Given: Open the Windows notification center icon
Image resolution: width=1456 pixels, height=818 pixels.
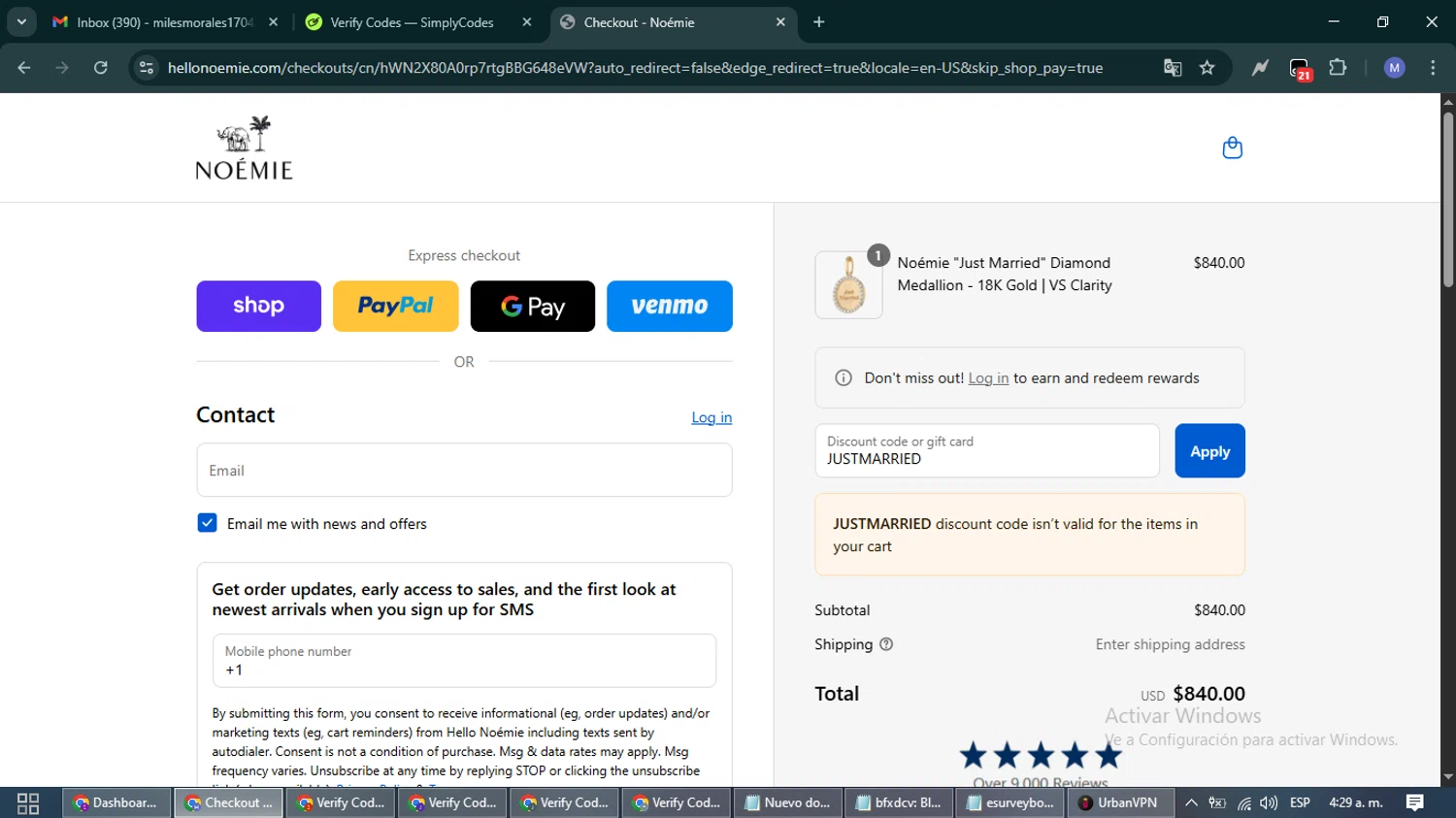Looking at the screenshot, I should pyautogui.click(x=1414, y=802).
